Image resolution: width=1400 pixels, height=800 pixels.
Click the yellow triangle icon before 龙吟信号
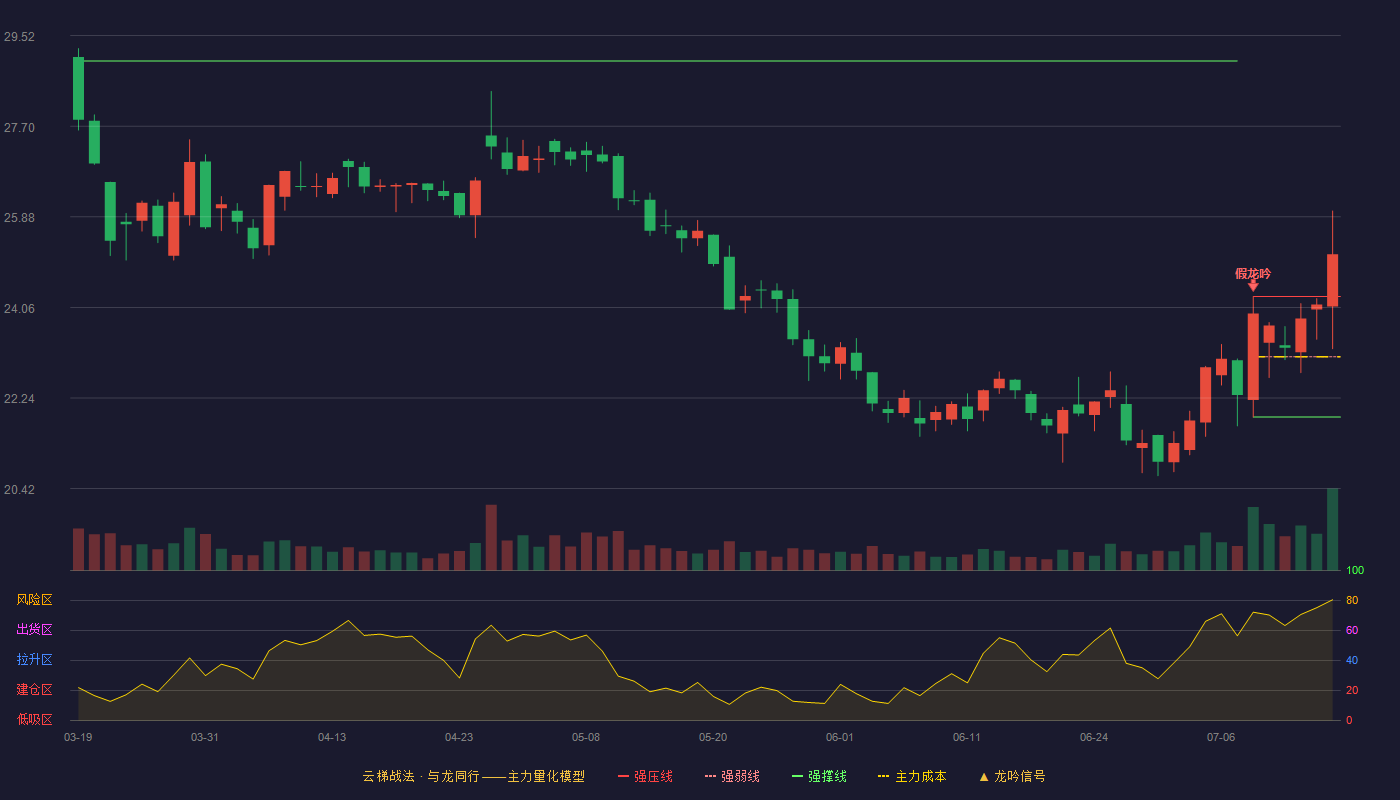point(984,776)
